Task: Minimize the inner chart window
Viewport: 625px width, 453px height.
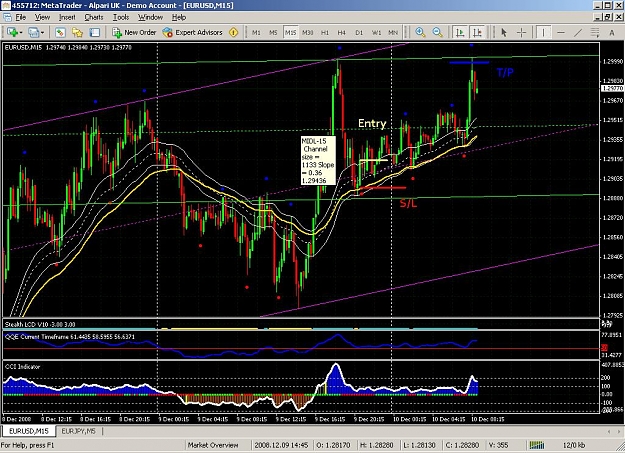Action: [x=597, y=17]
